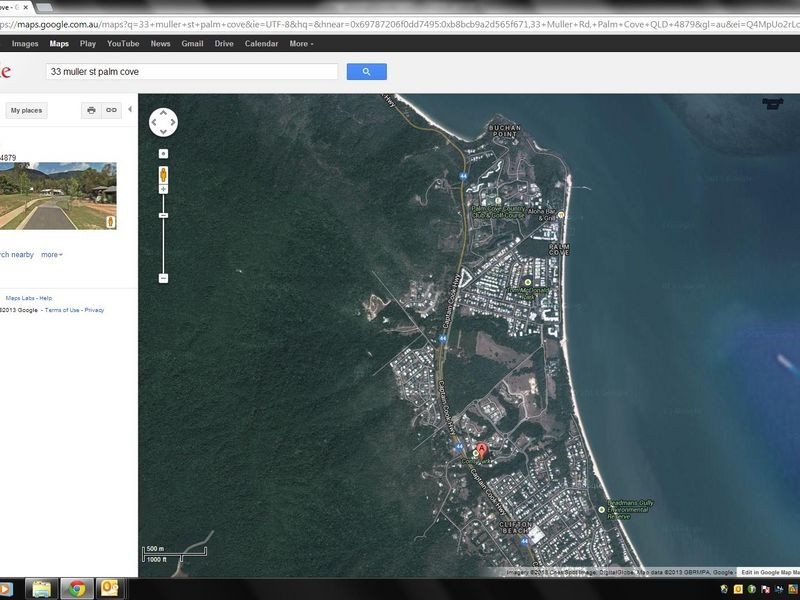Click the 'Palm Cove' map label
This screenshot has width=800, height=600.
tap(559, 249)
